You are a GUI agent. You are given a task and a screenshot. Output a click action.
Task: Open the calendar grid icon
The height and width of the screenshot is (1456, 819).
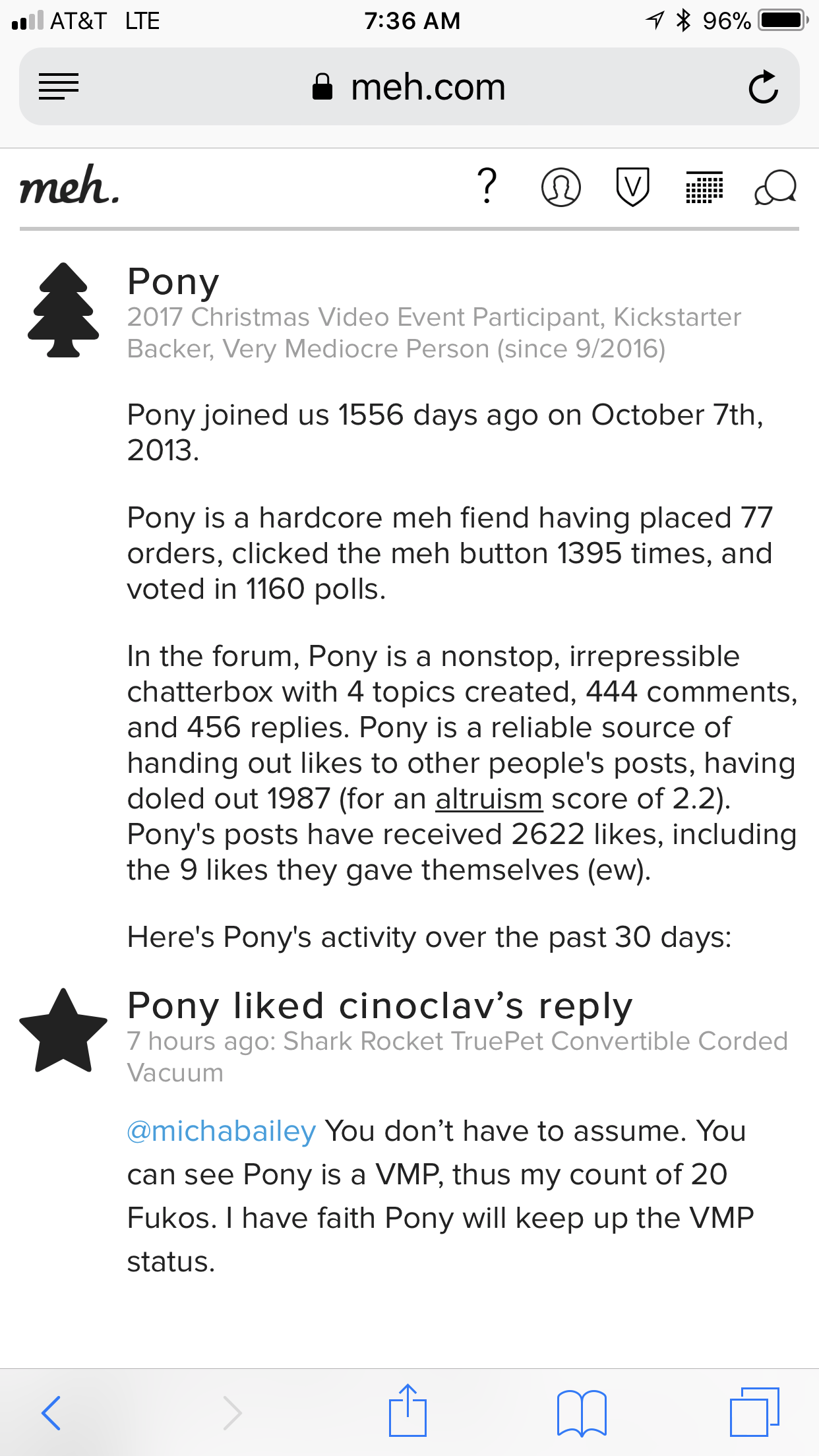704,187
